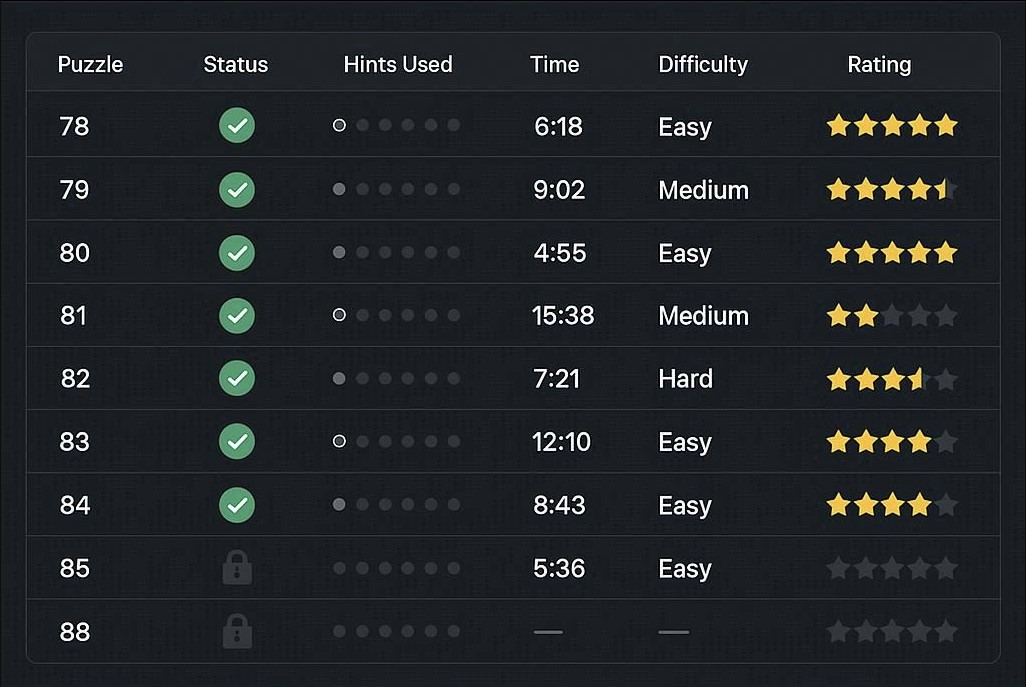Click the Medium difficulty label on puzzle 79
The height and width of the screenshot is (687, 1026).
coord(703,189)
